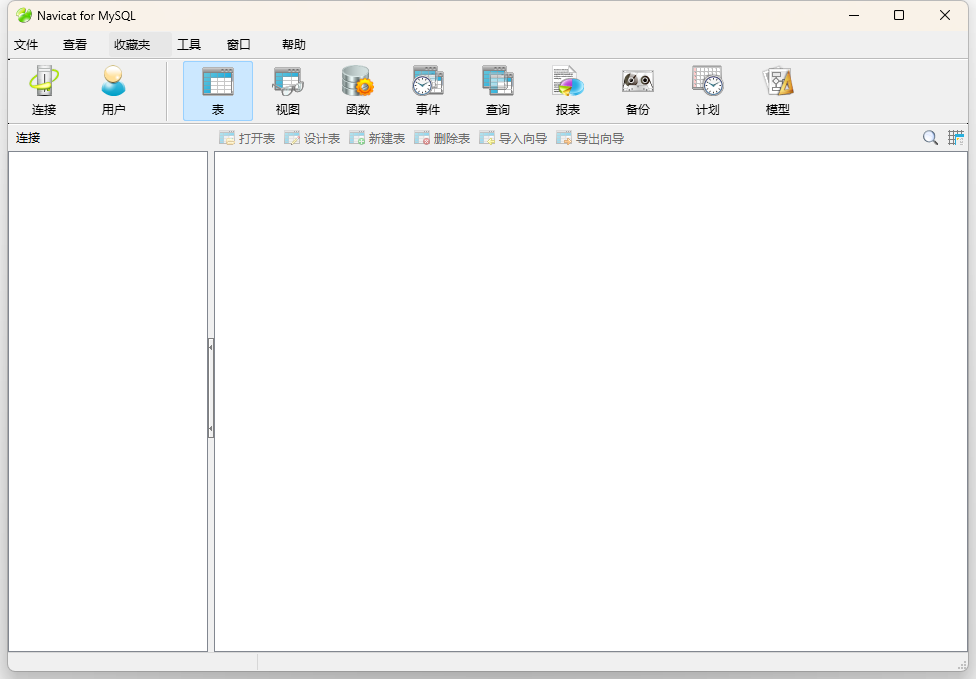Click the 设计表 (Design Table) button
The width and height of the screenshot is (976, 679).
pos(312,138)
